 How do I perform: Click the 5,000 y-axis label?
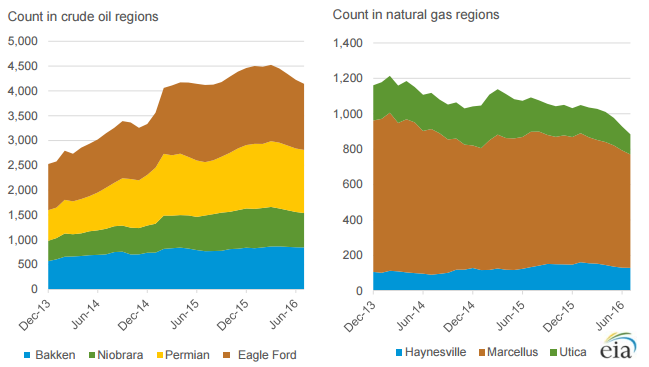[x=23, y=41]
